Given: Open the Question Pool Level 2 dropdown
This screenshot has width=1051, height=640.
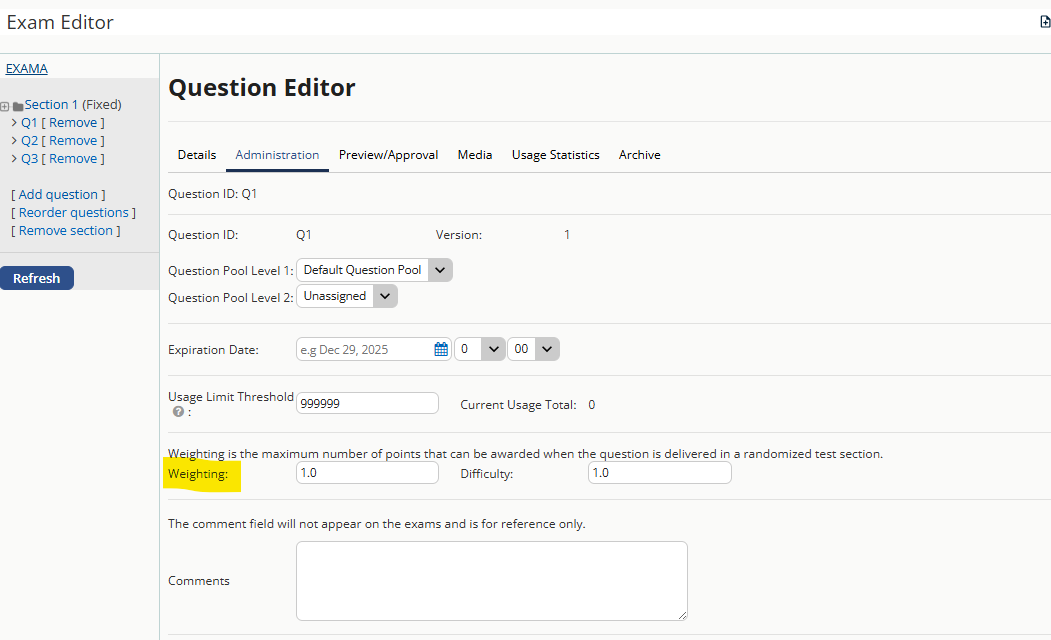Looking at the screenshot, I should (x=347, y=296).
